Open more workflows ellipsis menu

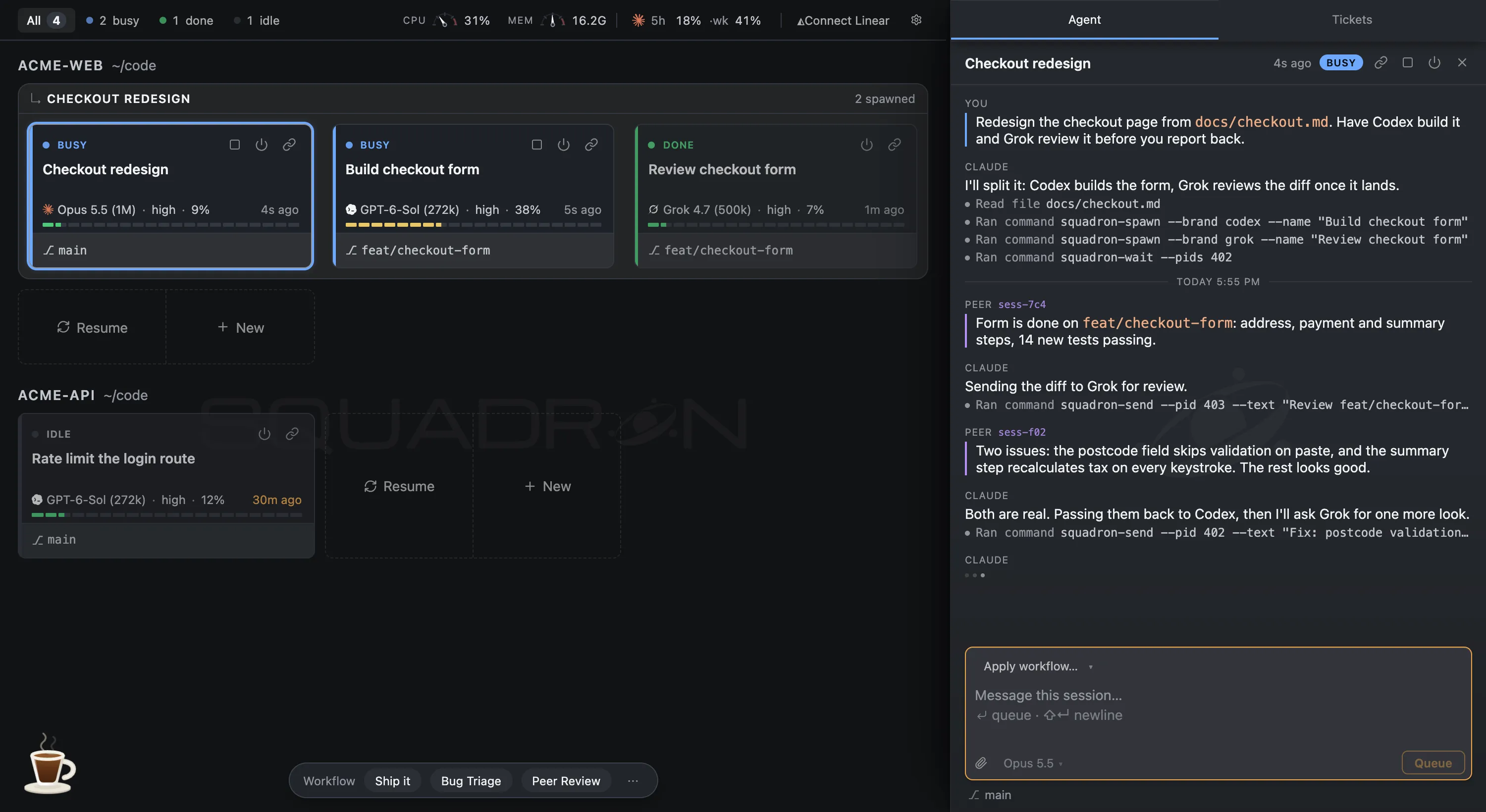coord(633,781)
